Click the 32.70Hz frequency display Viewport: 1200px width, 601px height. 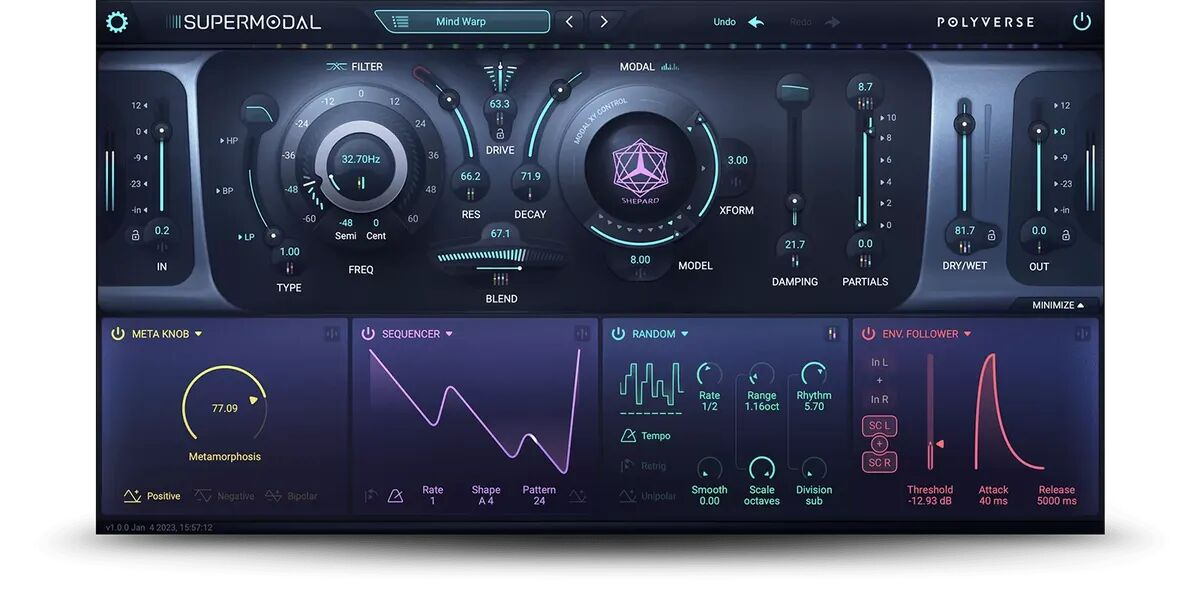coord(360,159)
